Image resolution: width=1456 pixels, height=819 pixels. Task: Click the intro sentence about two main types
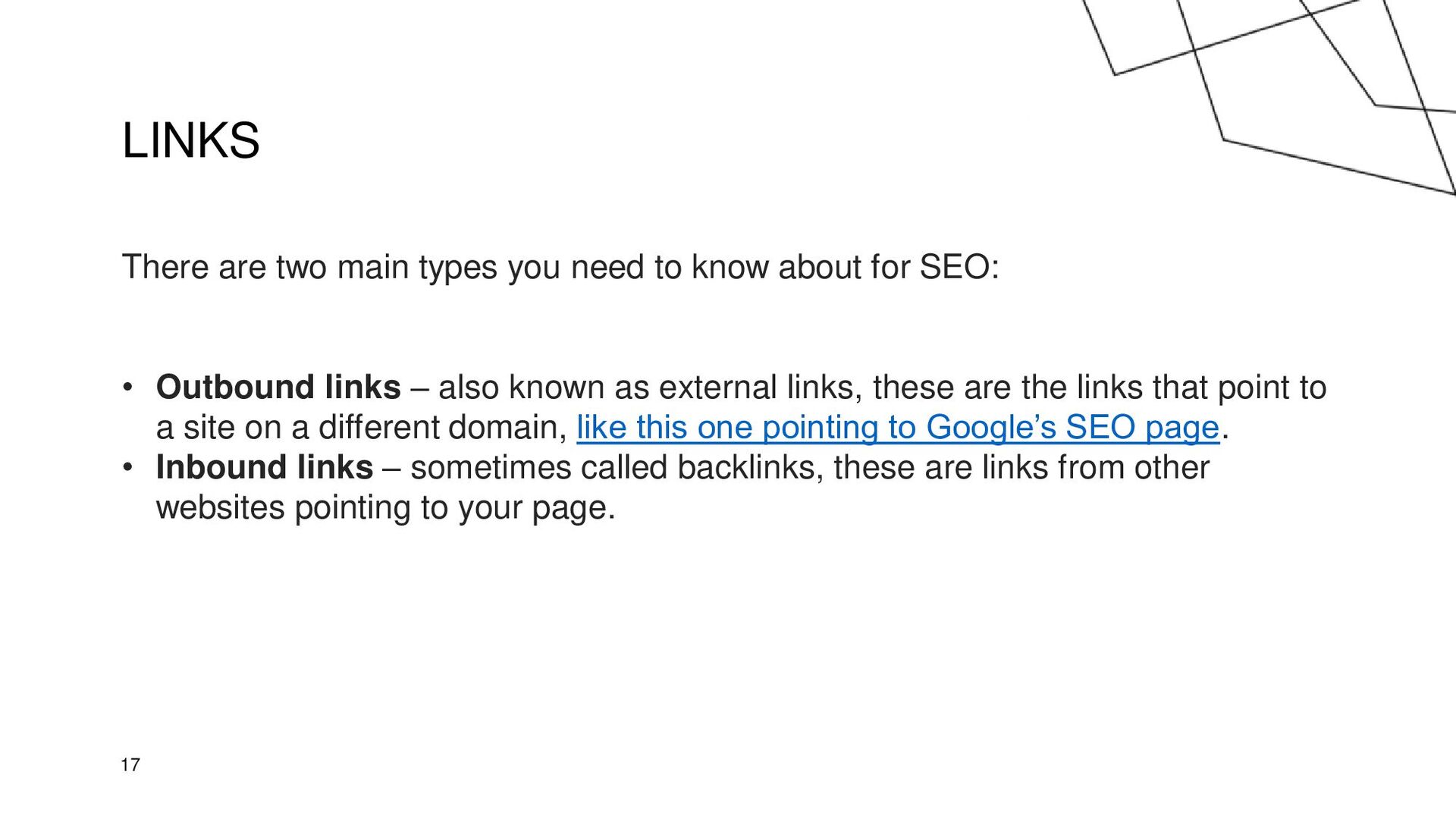pos(560,268)
